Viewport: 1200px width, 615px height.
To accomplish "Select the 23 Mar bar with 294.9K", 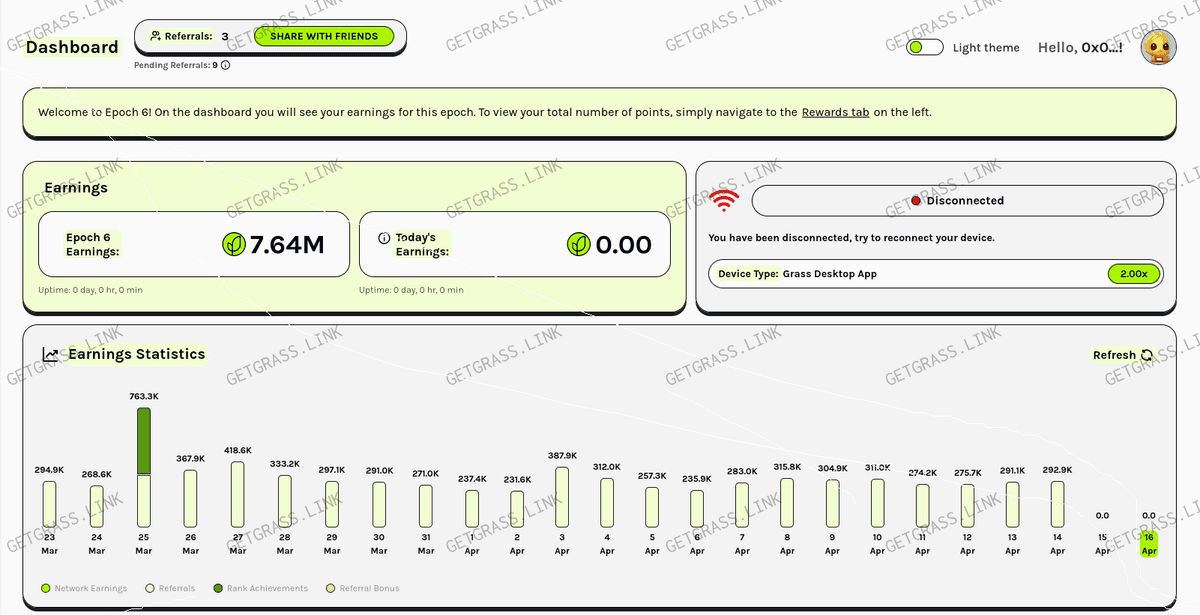I will pos(50,504).
